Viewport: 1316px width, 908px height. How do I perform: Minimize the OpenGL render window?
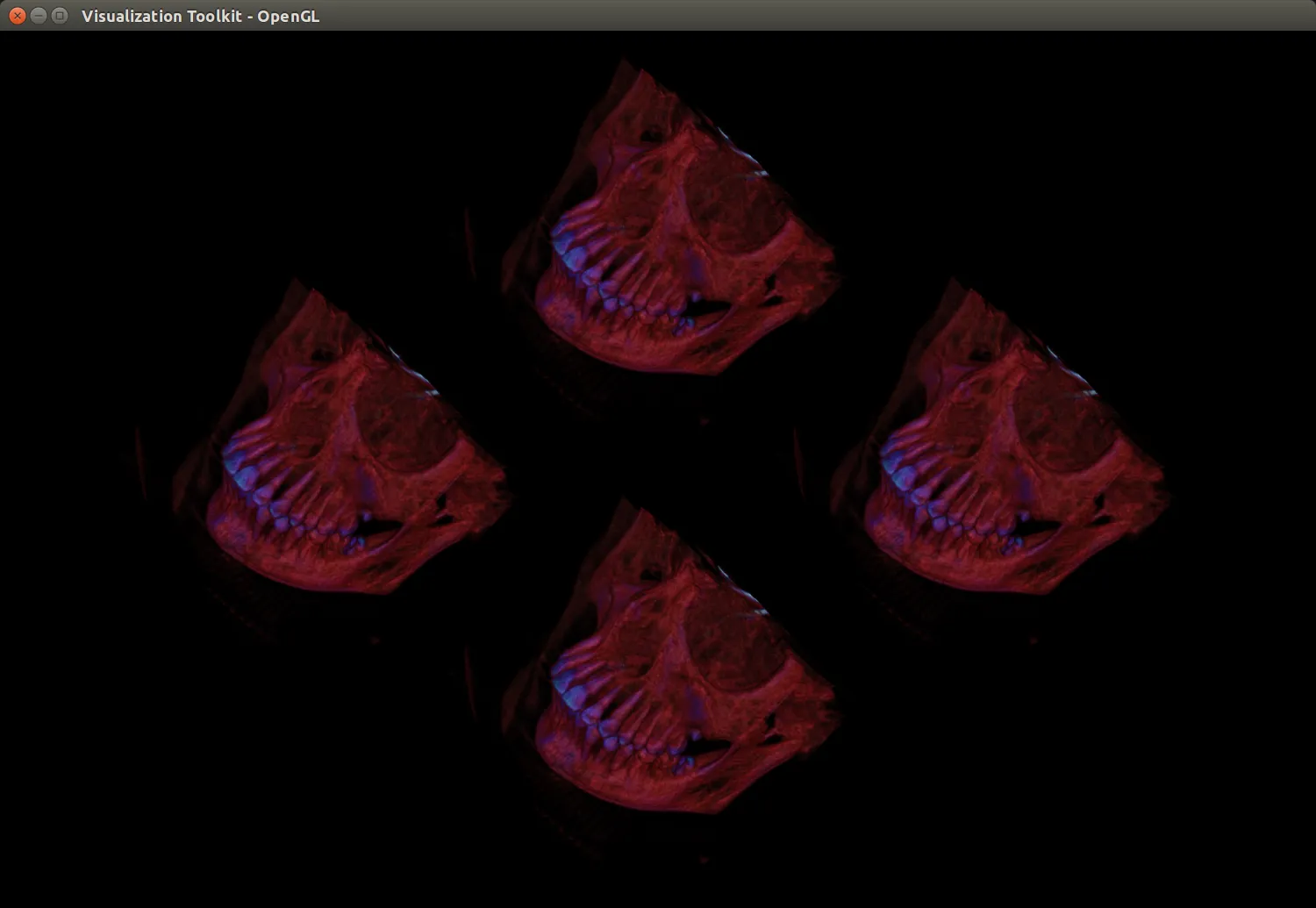39,16
